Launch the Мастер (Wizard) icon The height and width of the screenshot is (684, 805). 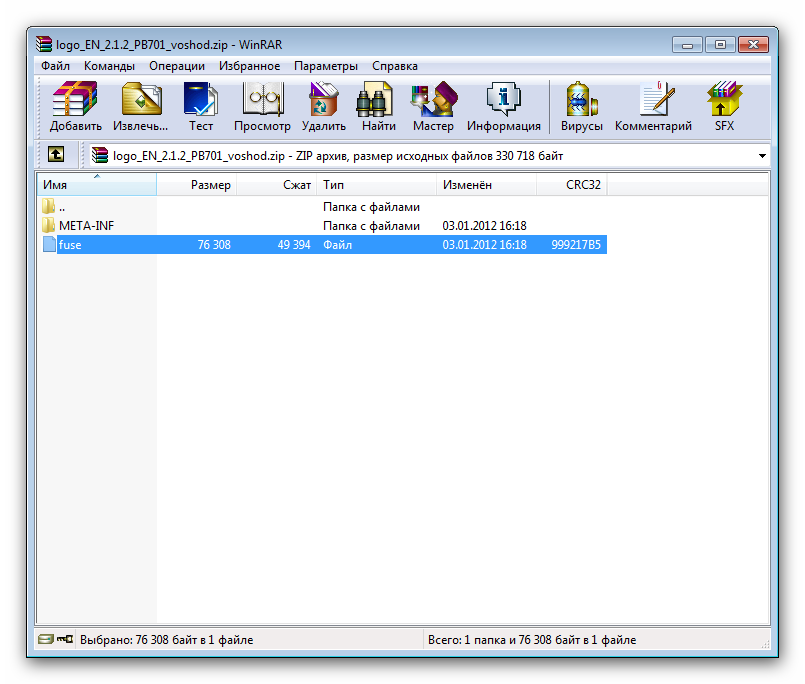point(434,99)
